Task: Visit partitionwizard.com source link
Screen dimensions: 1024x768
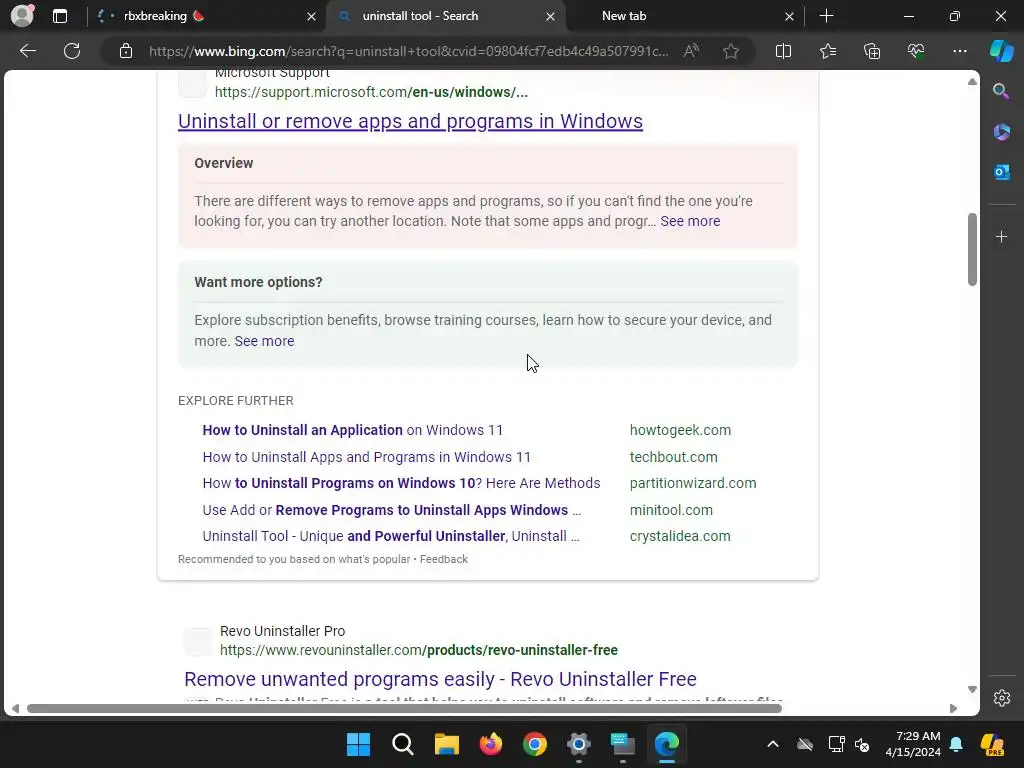Action: pyautogui.click(x=693, y=483)
